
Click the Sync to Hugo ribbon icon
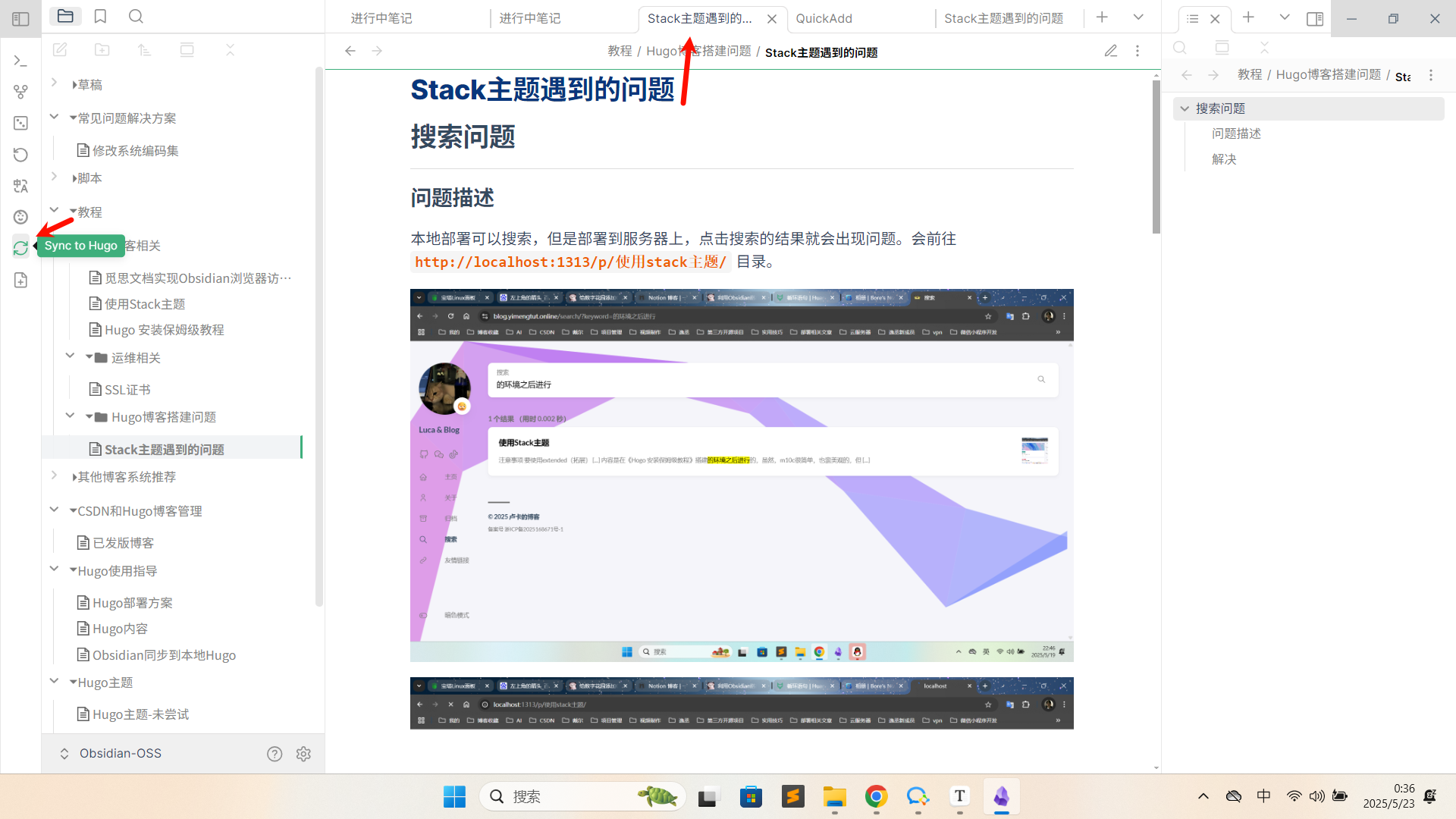20,247
